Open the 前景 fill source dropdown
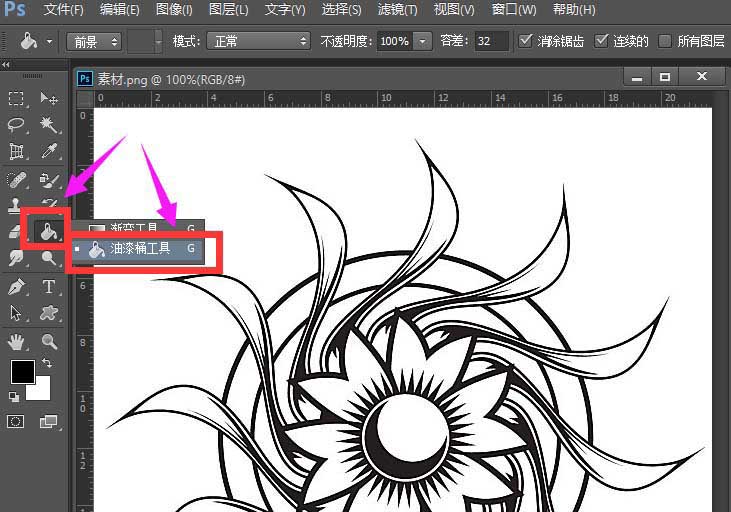731x512 pixels. coord(94,42)
